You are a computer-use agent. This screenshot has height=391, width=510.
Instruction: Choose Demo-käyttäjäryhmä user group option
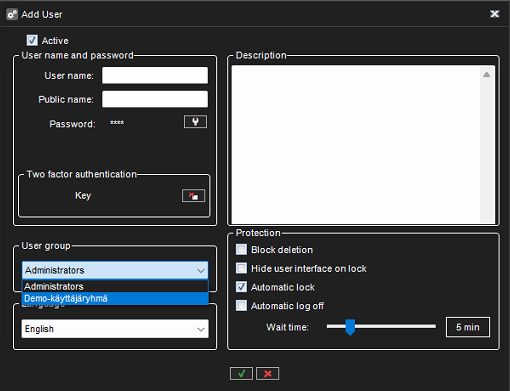coord(115,298)
